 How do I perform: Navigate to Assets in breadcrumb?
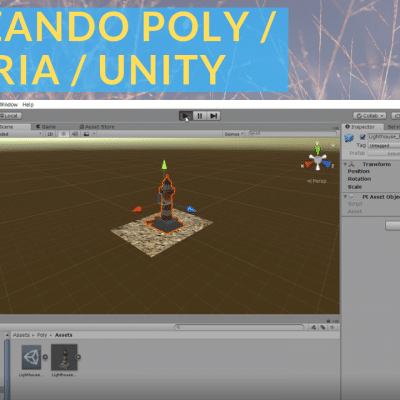coord(21,335)
